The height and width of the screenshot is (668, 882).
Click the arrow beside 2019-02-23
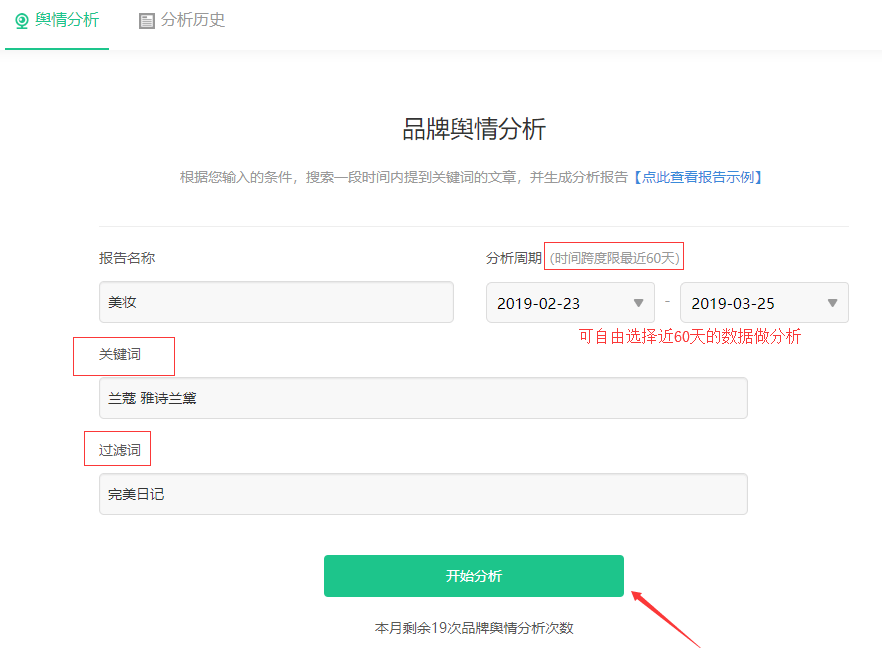(x=638, y=303)
